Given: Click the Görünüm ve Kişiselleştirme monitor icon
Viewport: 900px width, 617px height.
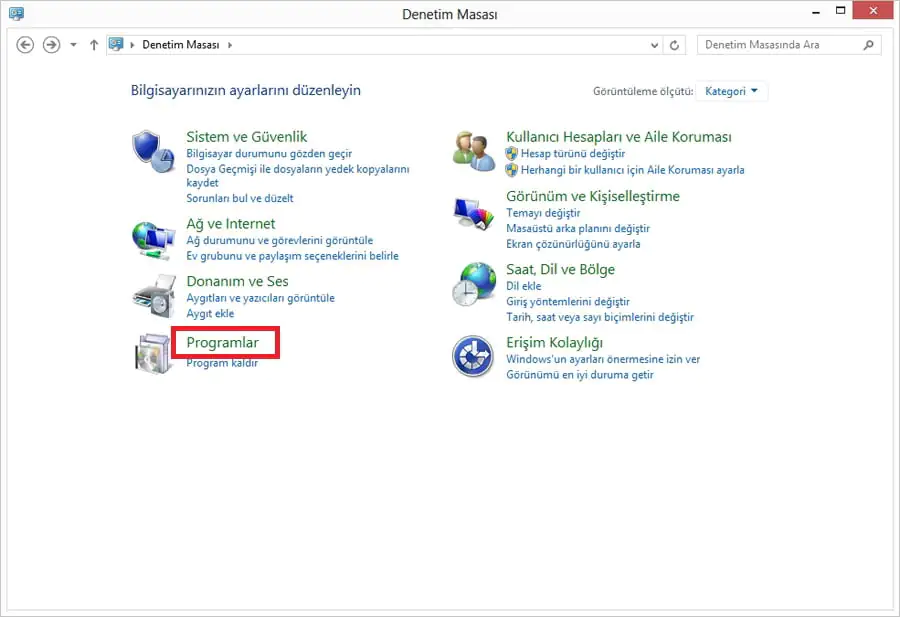Looking at the screenshot, I should [472, 210].
